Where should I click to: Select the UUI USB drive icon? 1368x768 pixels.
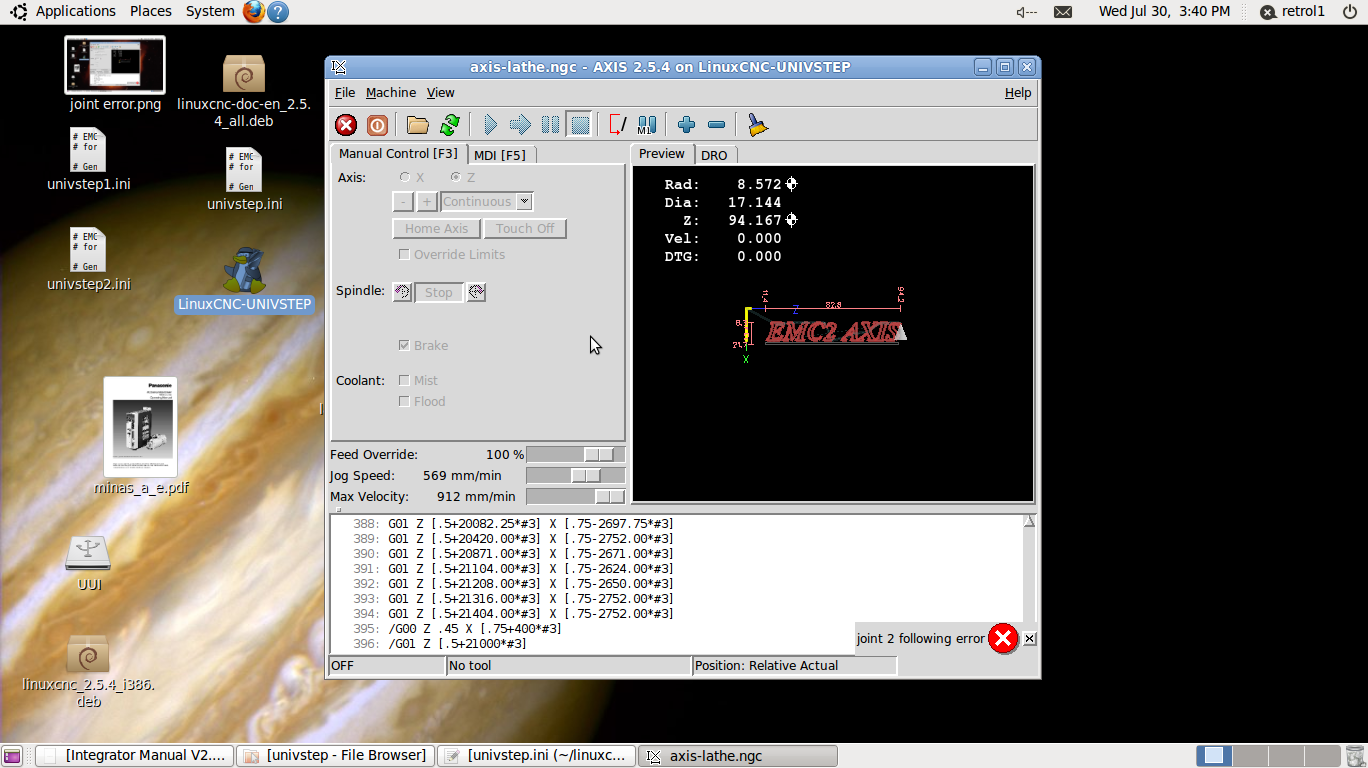[x=89, y=563]
